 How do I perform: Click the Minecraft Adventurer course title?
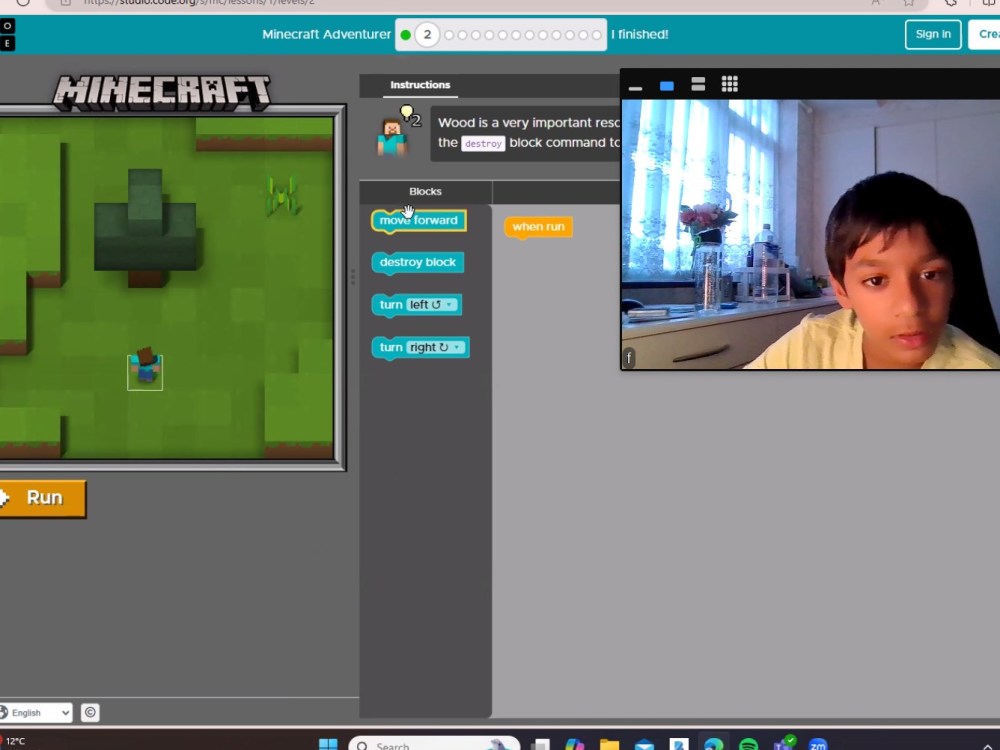tap(326, 34)
